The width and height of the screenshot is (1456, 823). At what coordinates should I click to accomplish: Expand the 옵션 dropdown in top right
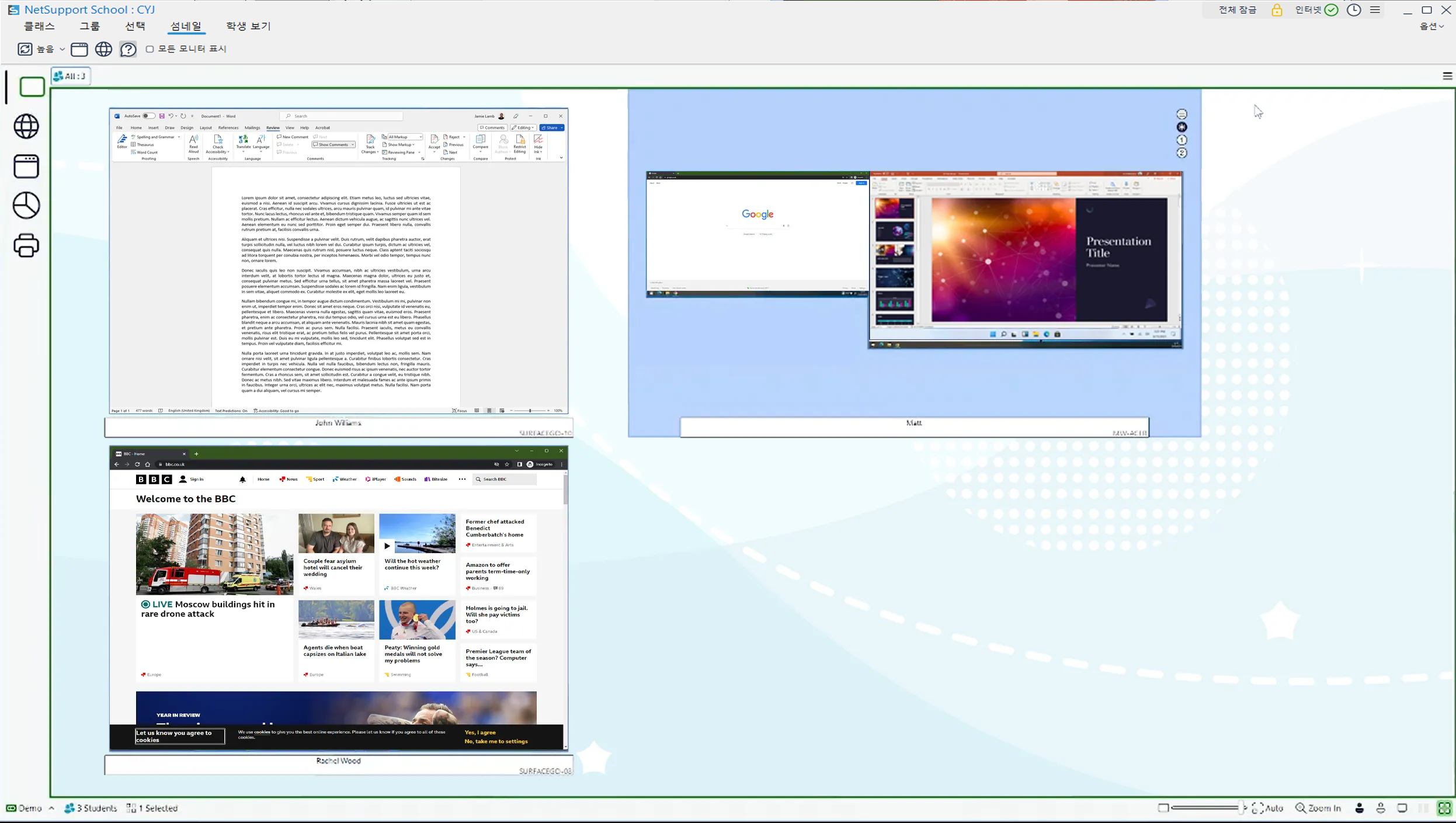(1431, 26)
